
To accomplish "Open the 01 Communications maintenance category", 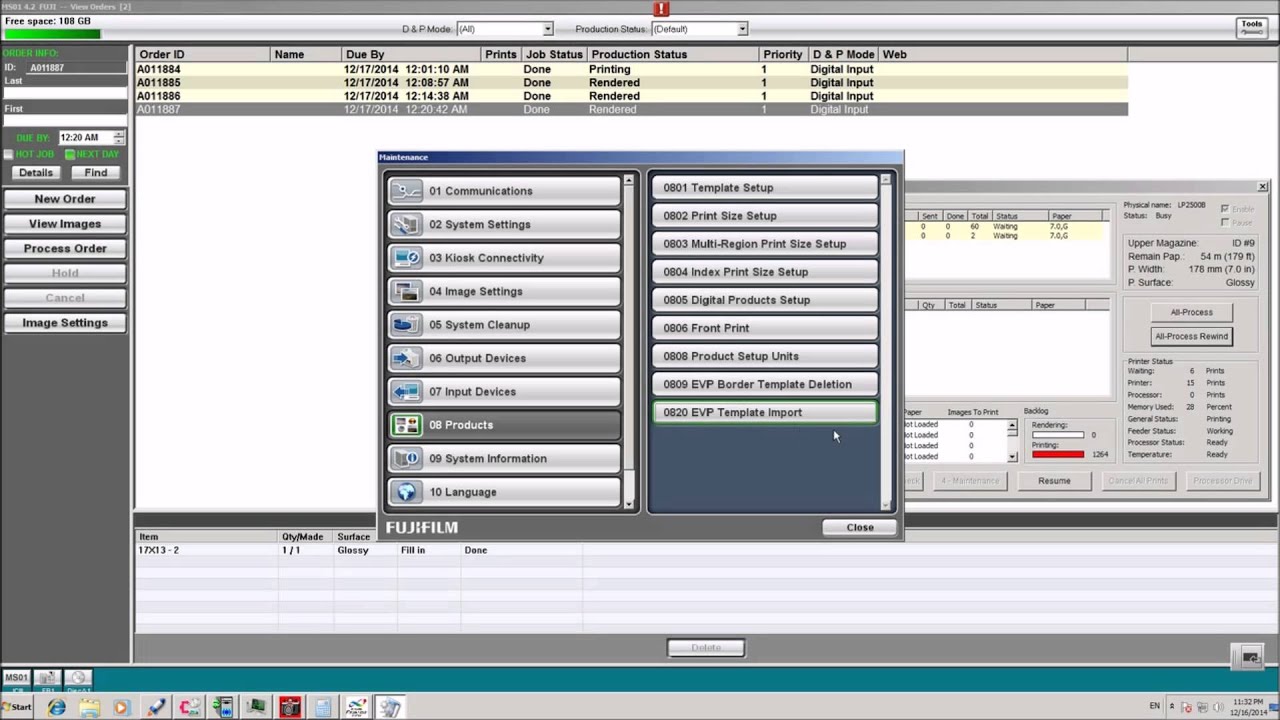I will point(504,191).
